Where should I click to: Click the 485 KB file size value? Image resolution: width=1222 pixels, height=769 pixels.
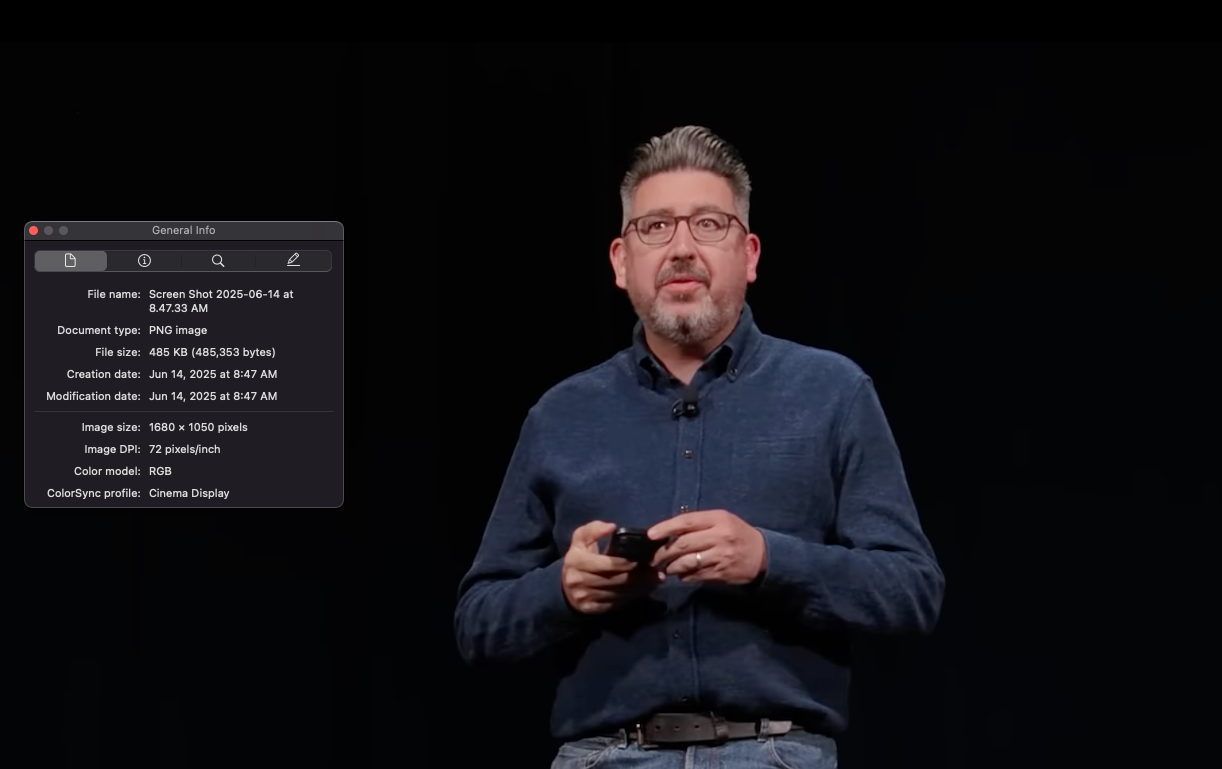pos(212,352)
